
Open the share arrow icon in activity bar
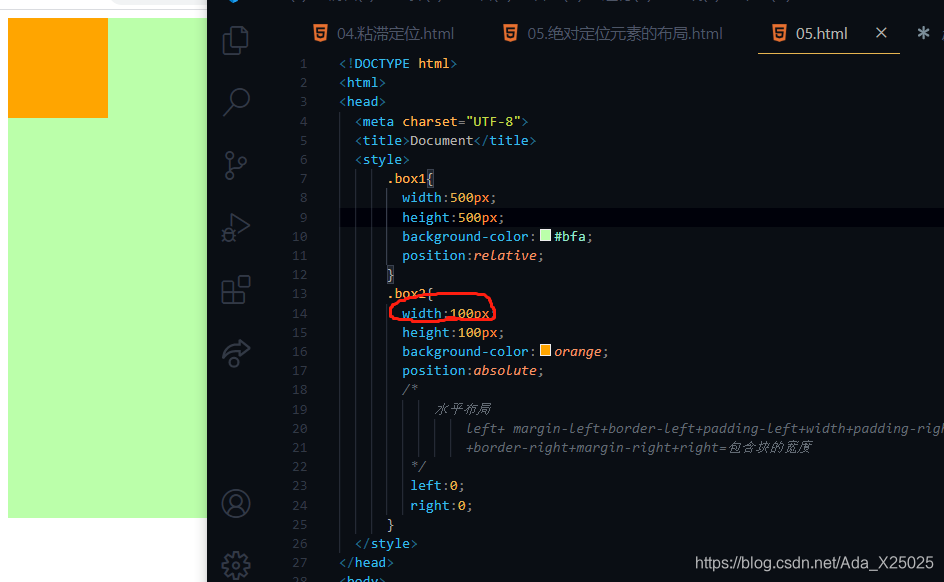pyautogui.click(x=235, y=353)
